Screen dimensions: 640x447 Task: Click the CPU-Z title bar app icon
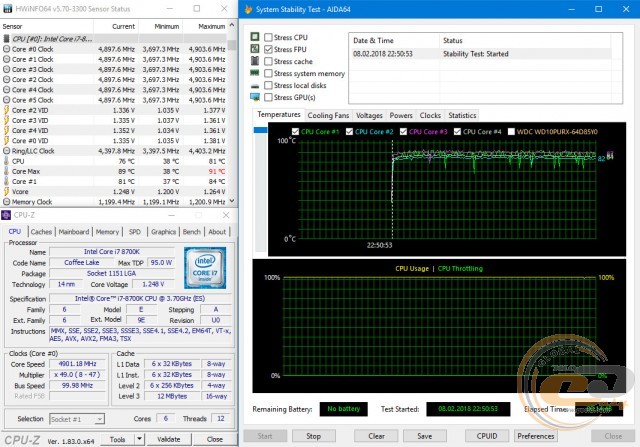point(6,215)
